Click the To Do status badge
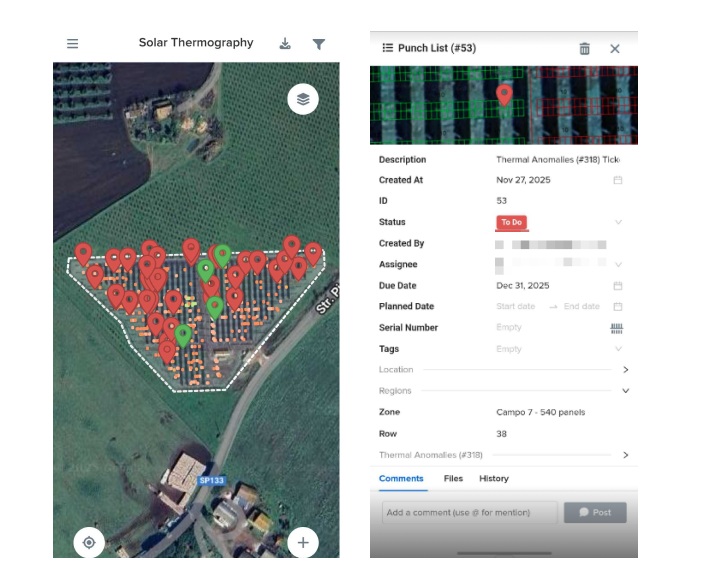The image size is (709, 586). click(x=511, y=222)
